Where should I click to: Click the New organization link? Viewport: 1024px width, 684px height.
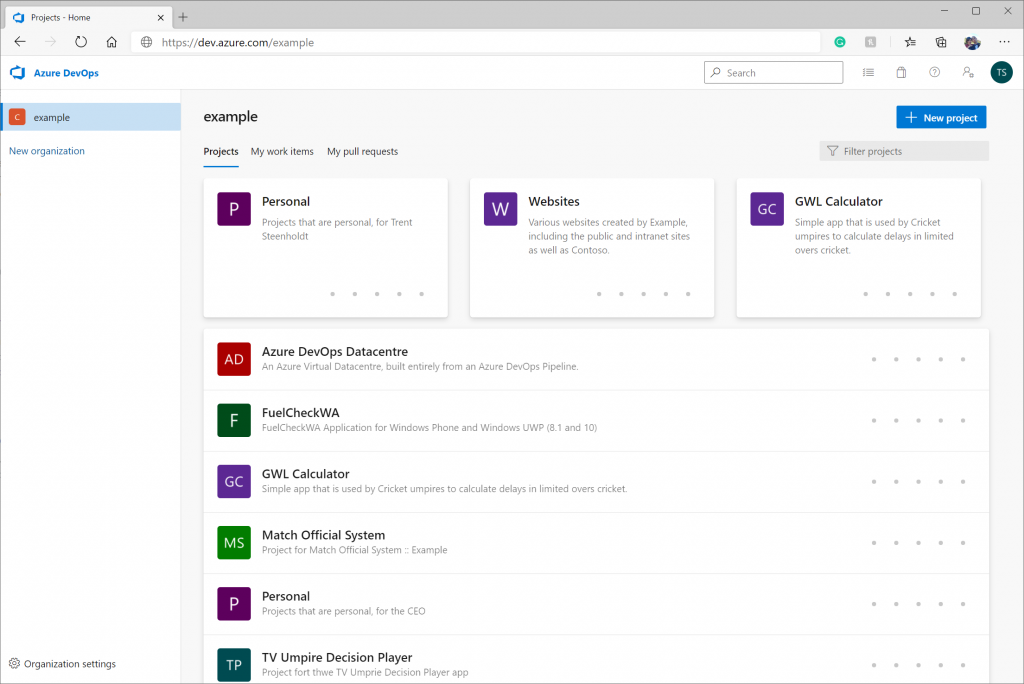pos(47,151)
